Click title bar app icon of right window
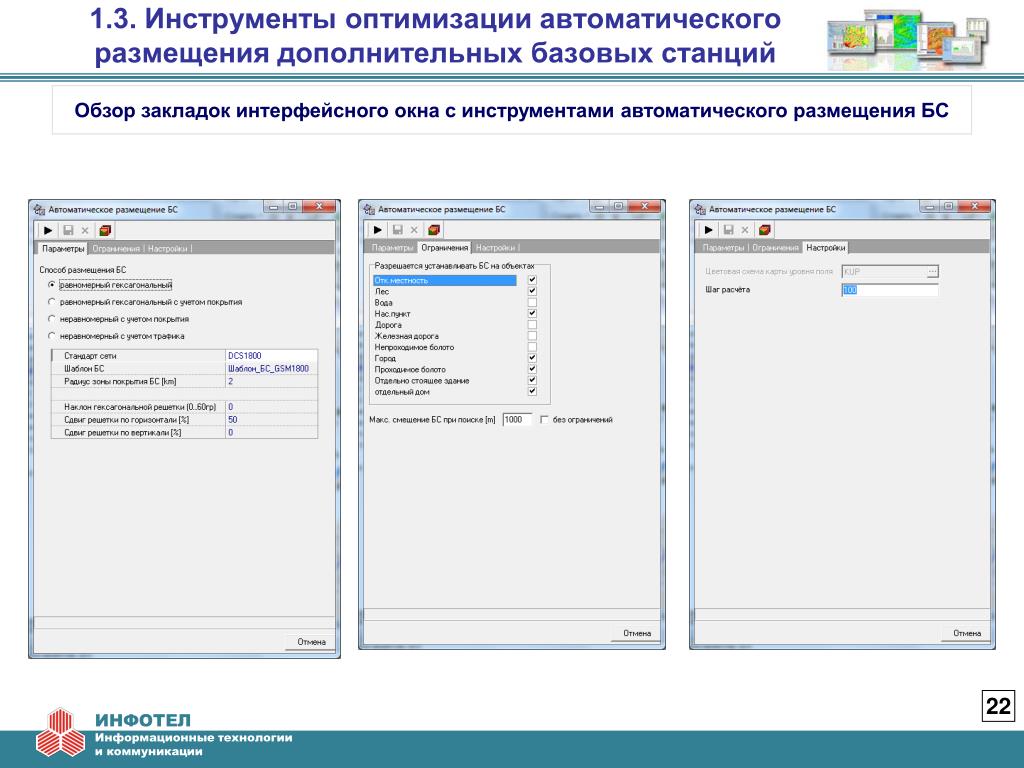Screen dimensions: 1024x768 [700, 210]
